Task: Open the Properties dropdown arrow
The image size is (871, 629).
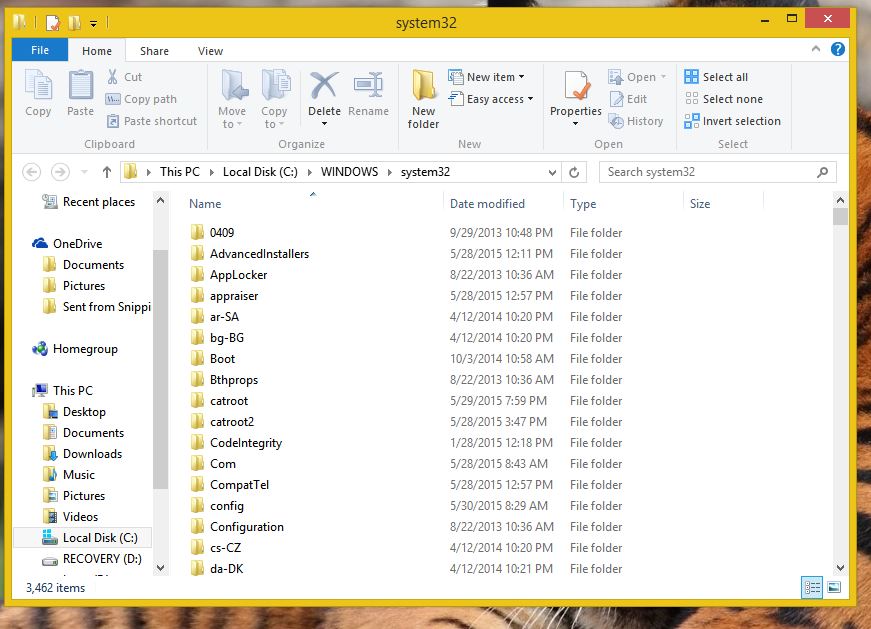Action: click(x=575, y=124)
